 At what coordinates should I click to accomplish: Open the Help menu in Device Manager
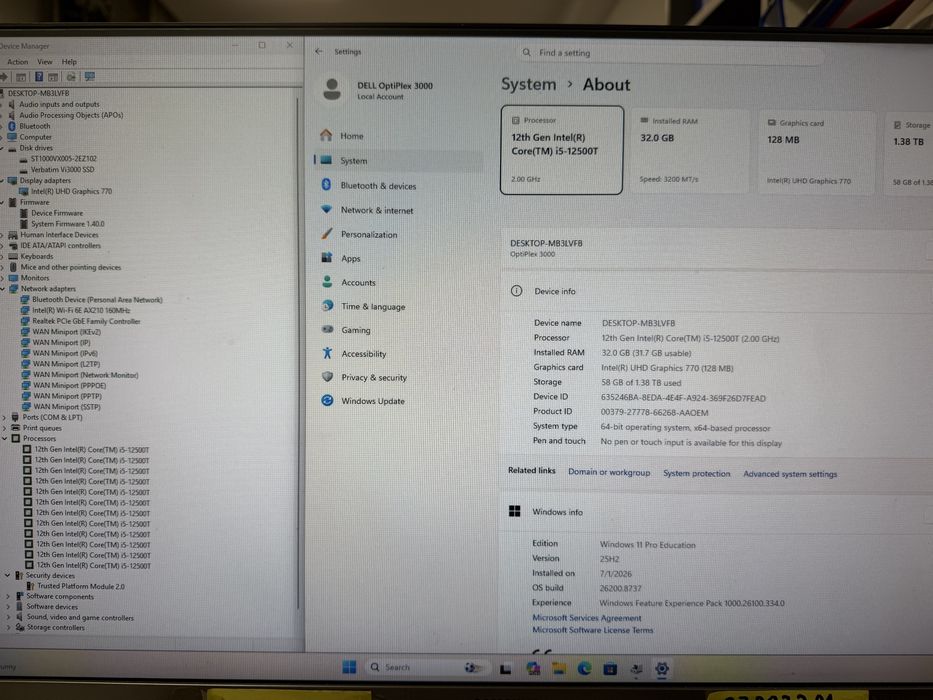(x=69, y=62)
